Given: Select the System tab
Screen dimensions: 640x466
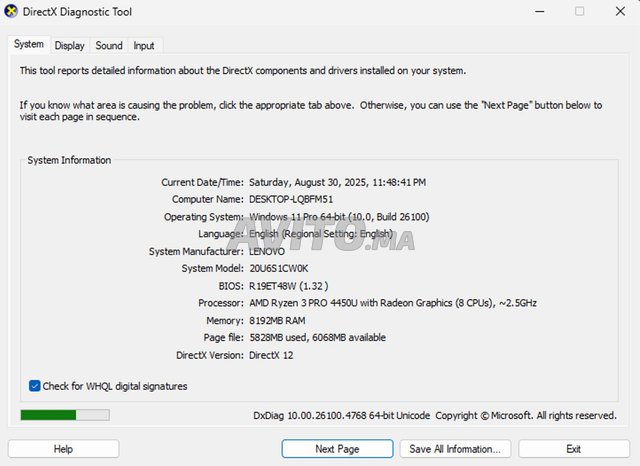Looking at the screenshot, I should point(28,44).
